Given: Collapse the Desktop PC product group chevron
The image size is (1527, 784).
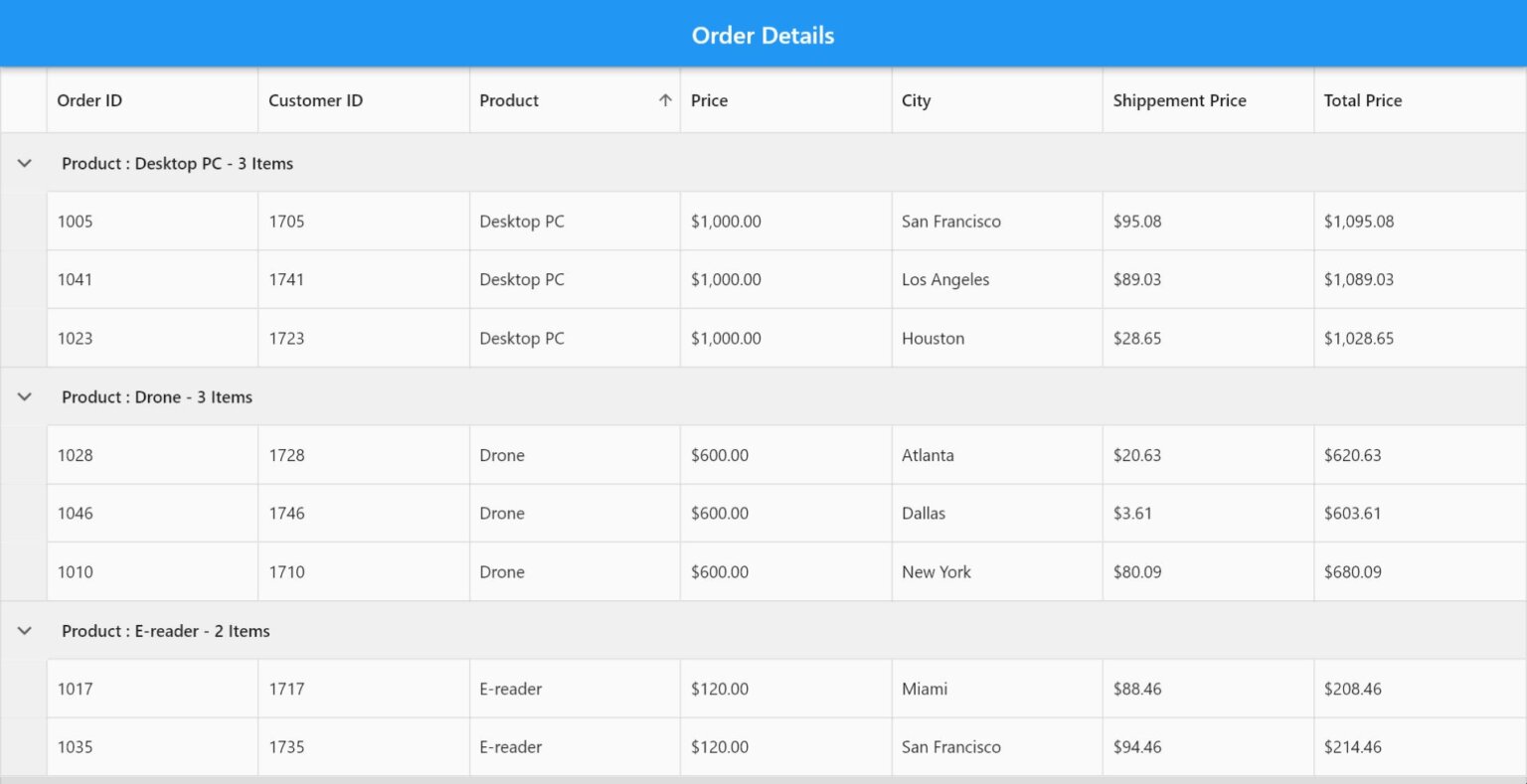Looking at the screenshot, I should [23, 162].
